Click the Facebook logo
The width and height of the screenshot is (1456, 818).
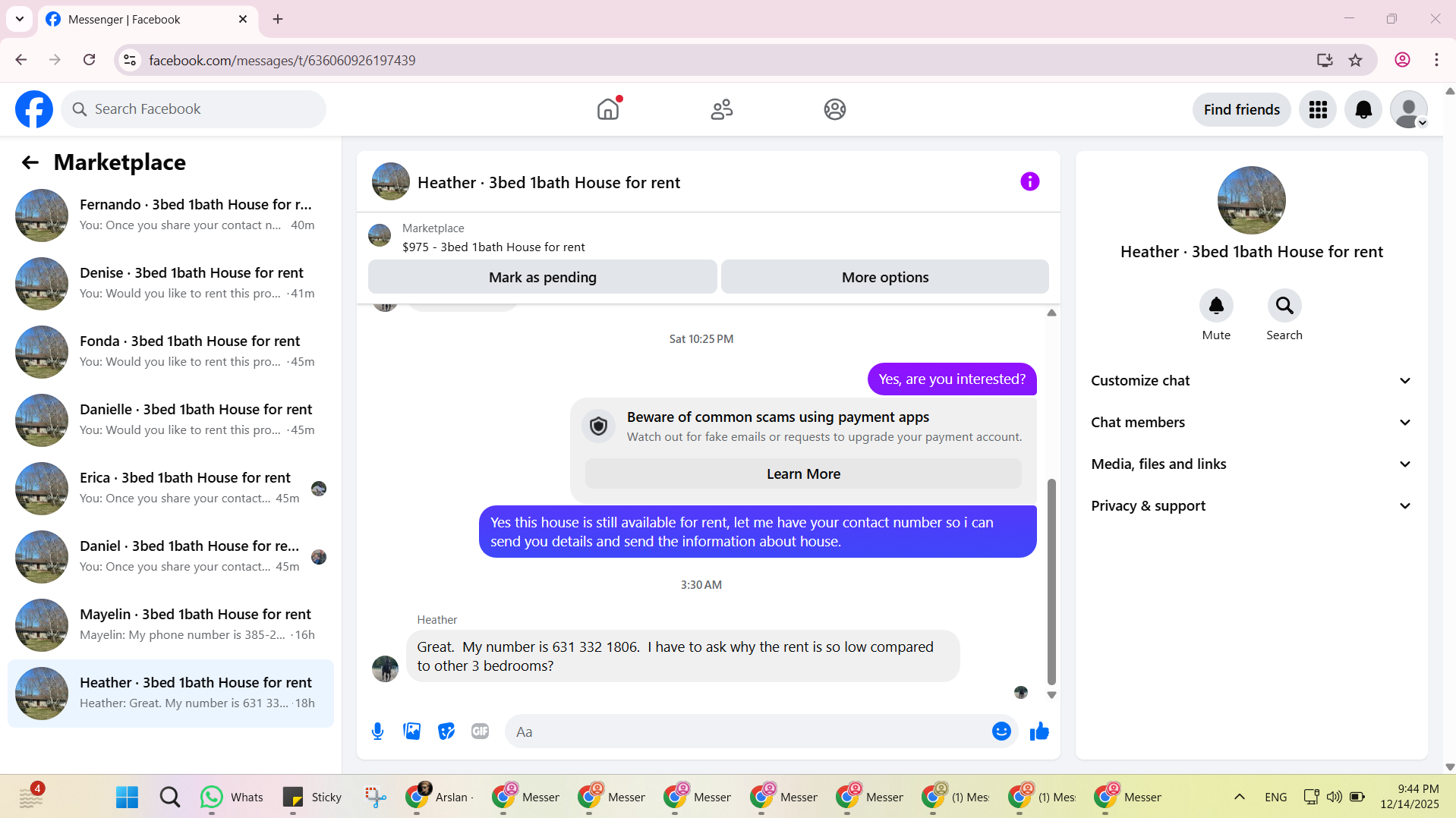(34, 109)
